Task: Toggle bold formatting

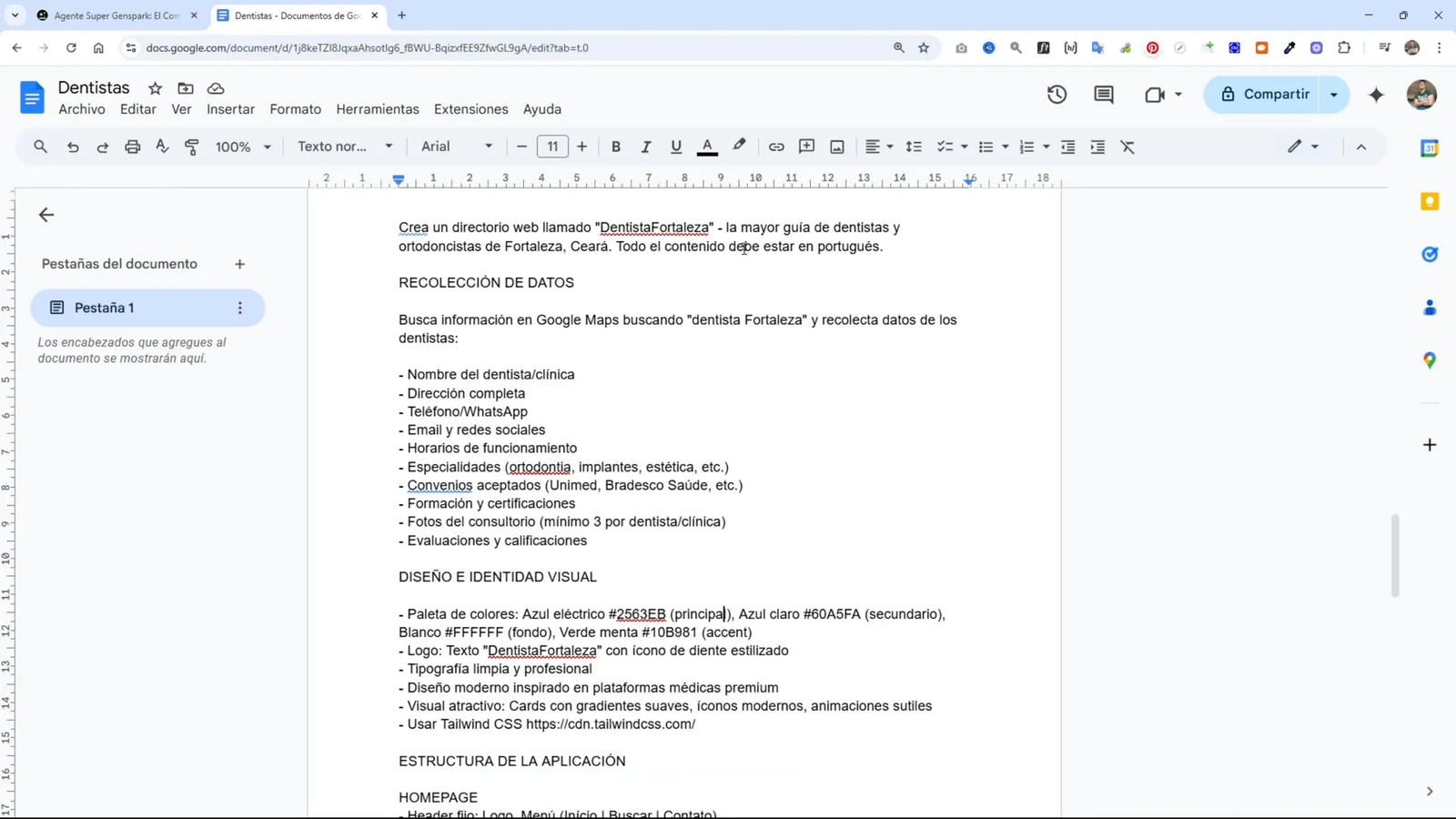Action: [616, 147]
